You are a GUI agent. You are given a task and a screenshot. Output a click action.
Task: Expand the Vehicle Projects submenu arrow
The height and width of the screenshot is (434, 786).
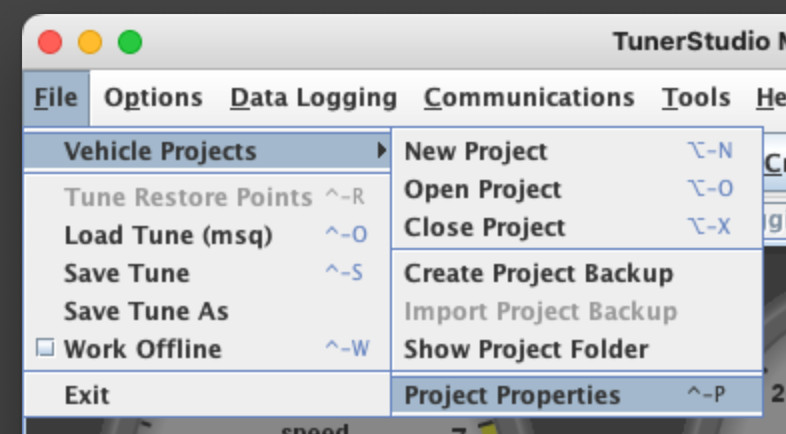coord(381,152)
